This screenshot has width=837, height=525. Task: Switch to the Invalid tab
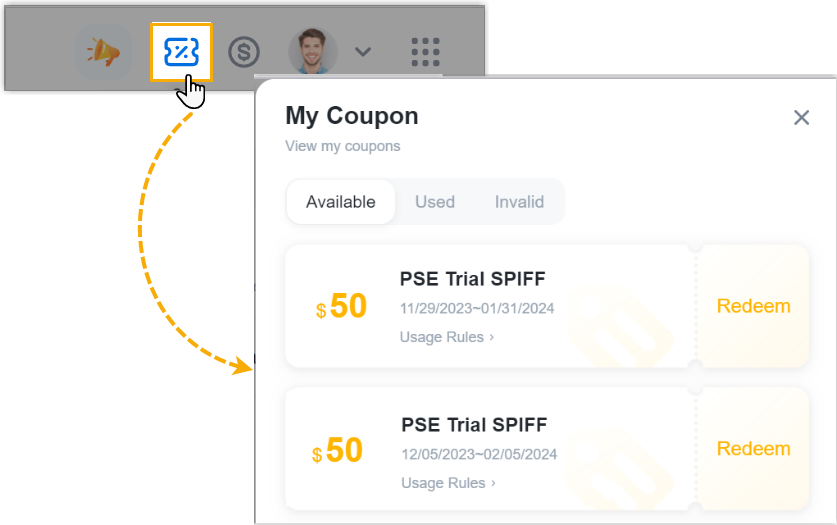pos(519,202)
